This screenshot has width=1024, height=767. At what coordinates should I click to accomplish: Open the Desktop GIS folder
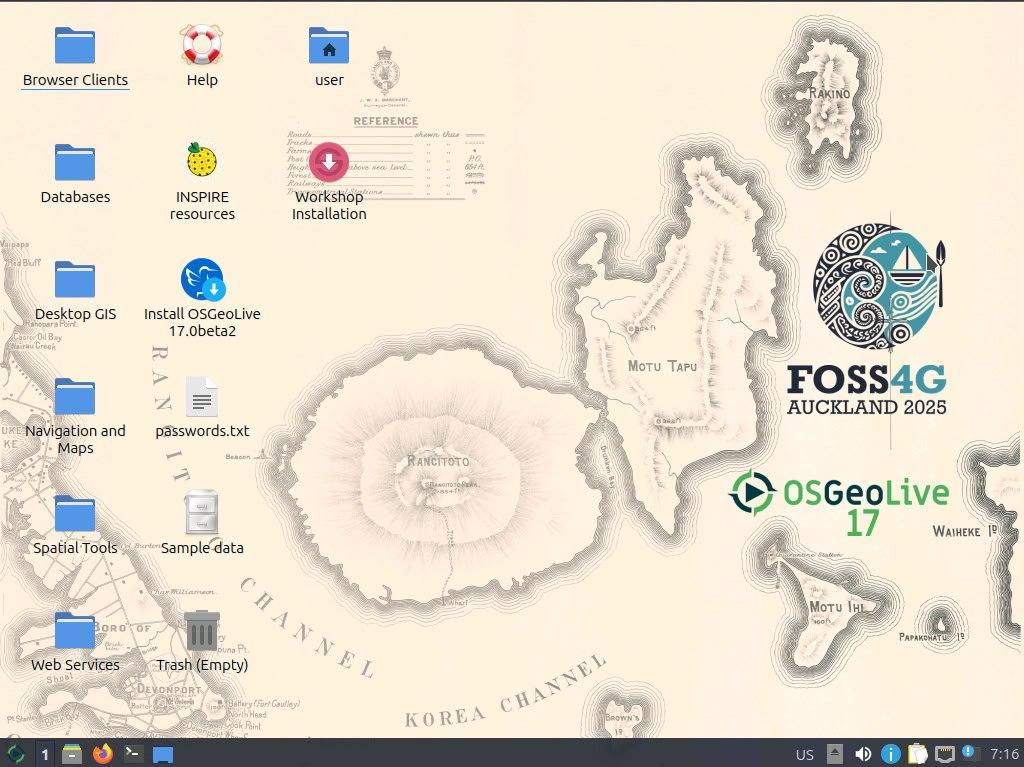[75, 281]
